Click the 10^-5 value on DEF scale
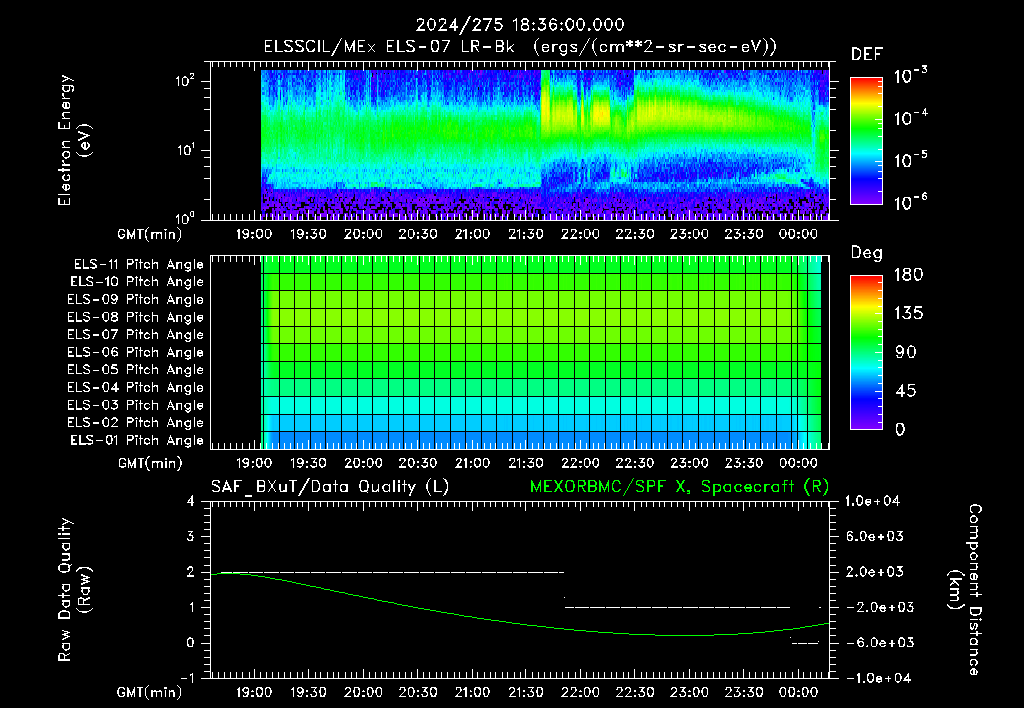 [x=910, y=160]
